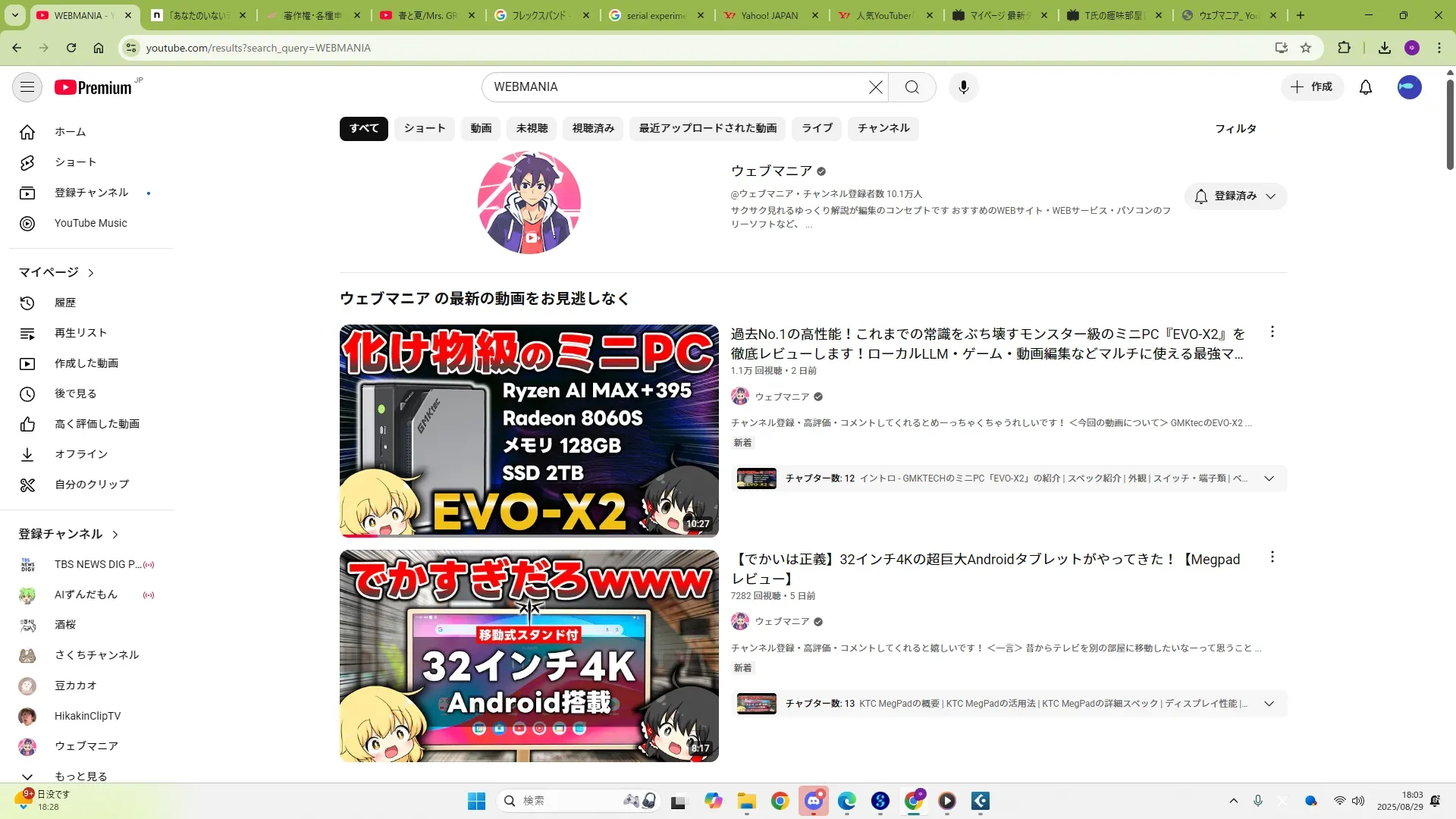Click the voice search microphone icon
The width and height of the screenshot is (1456, 819).
(x=963, y=87)
